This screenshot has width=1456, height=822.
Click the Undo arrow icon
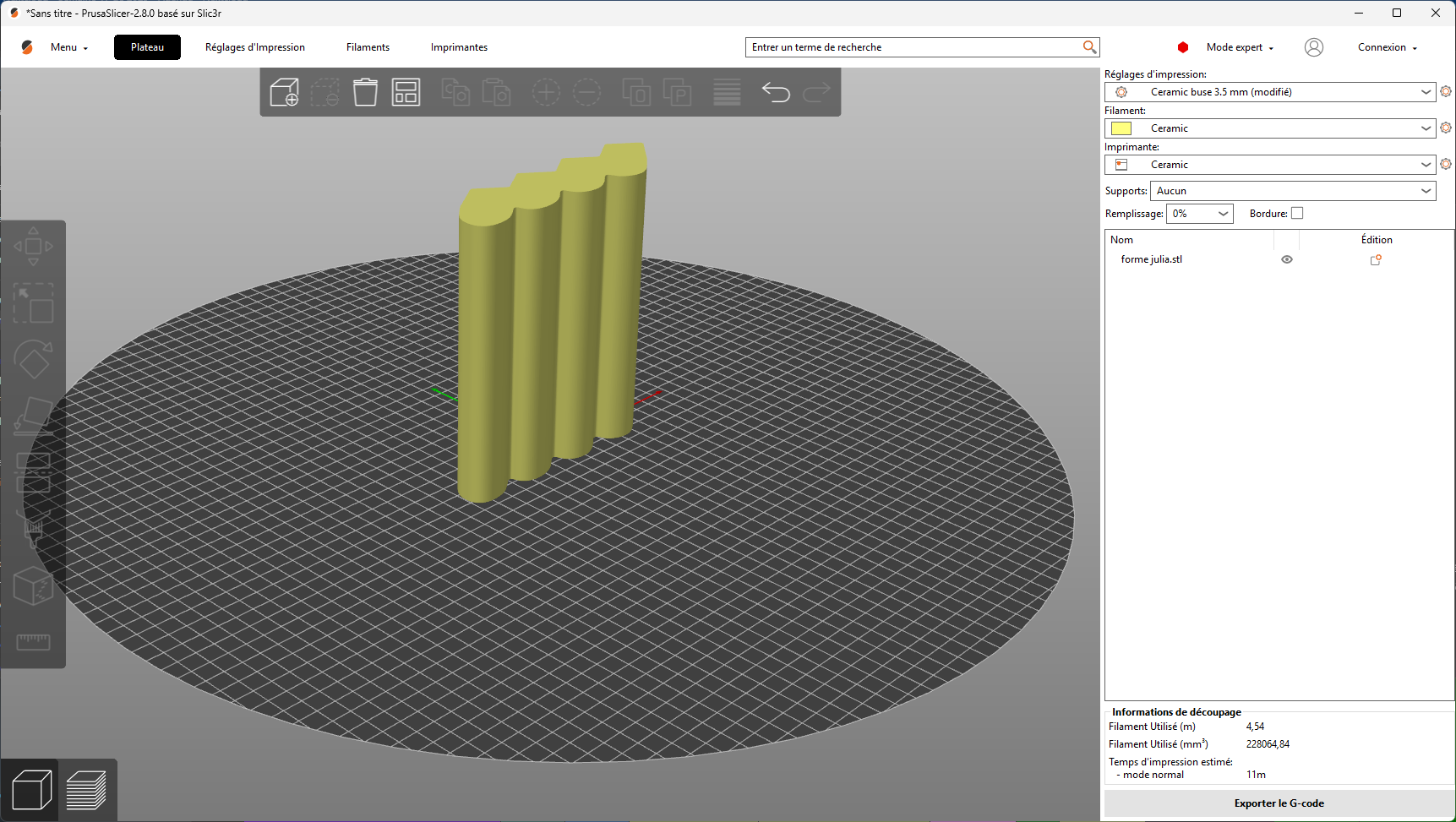pyautogui.click(x=775, y=92)
